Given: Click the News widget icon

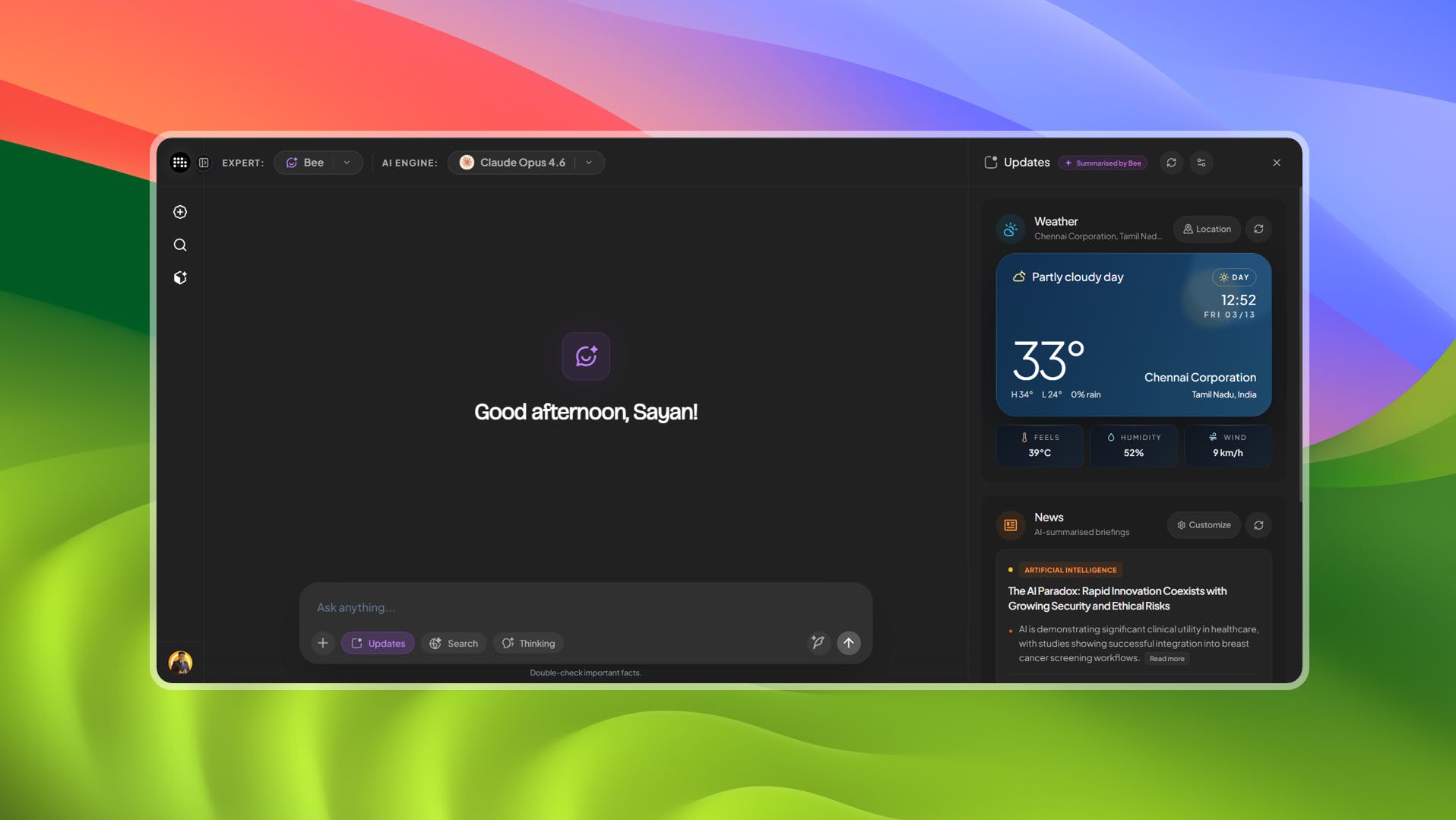Looking at the screenshot, I should (1011, 525).
